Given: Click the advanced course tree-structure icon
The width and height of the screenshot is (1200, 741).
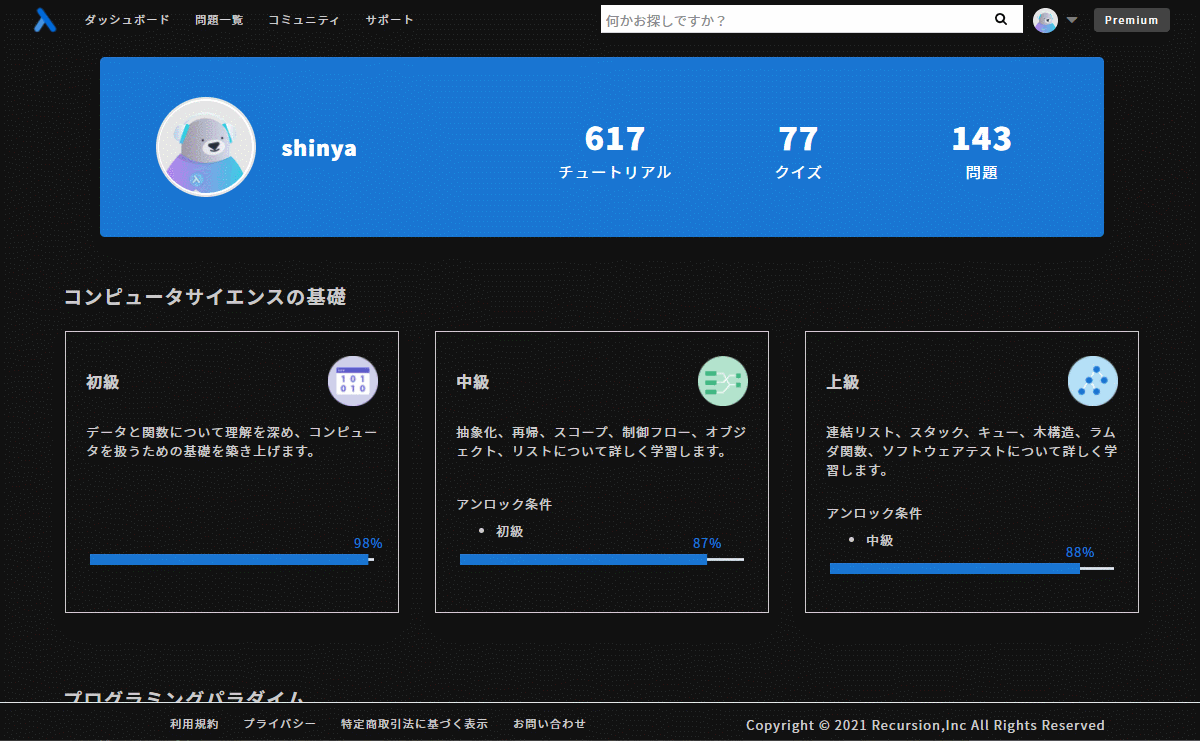Looking at the screenshot, I should click(1093, 381).
